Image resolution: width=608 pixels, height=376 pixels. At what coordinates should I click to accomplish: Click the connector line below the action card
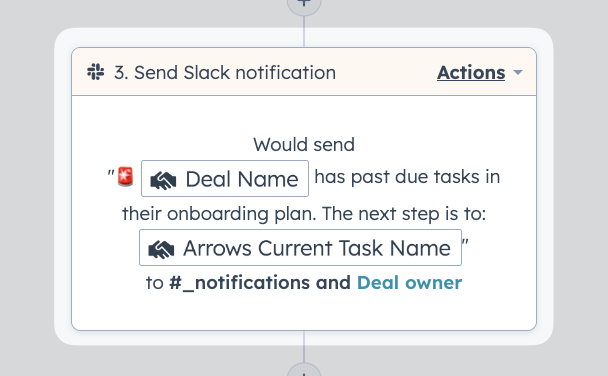[x=304, y=347]
